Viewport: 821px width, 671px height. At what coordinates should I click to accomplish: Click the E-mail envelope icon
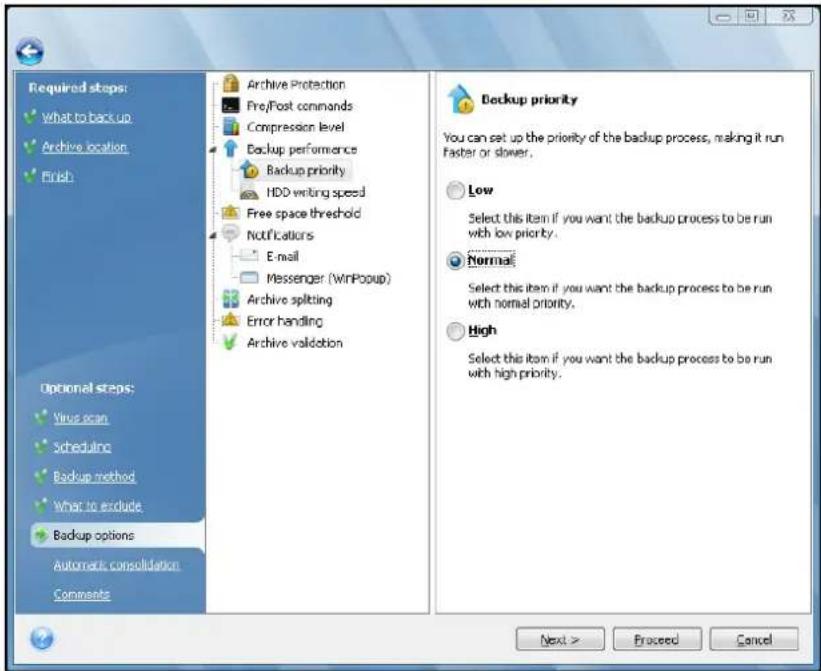pyautogui.click(x=249, y=255)
